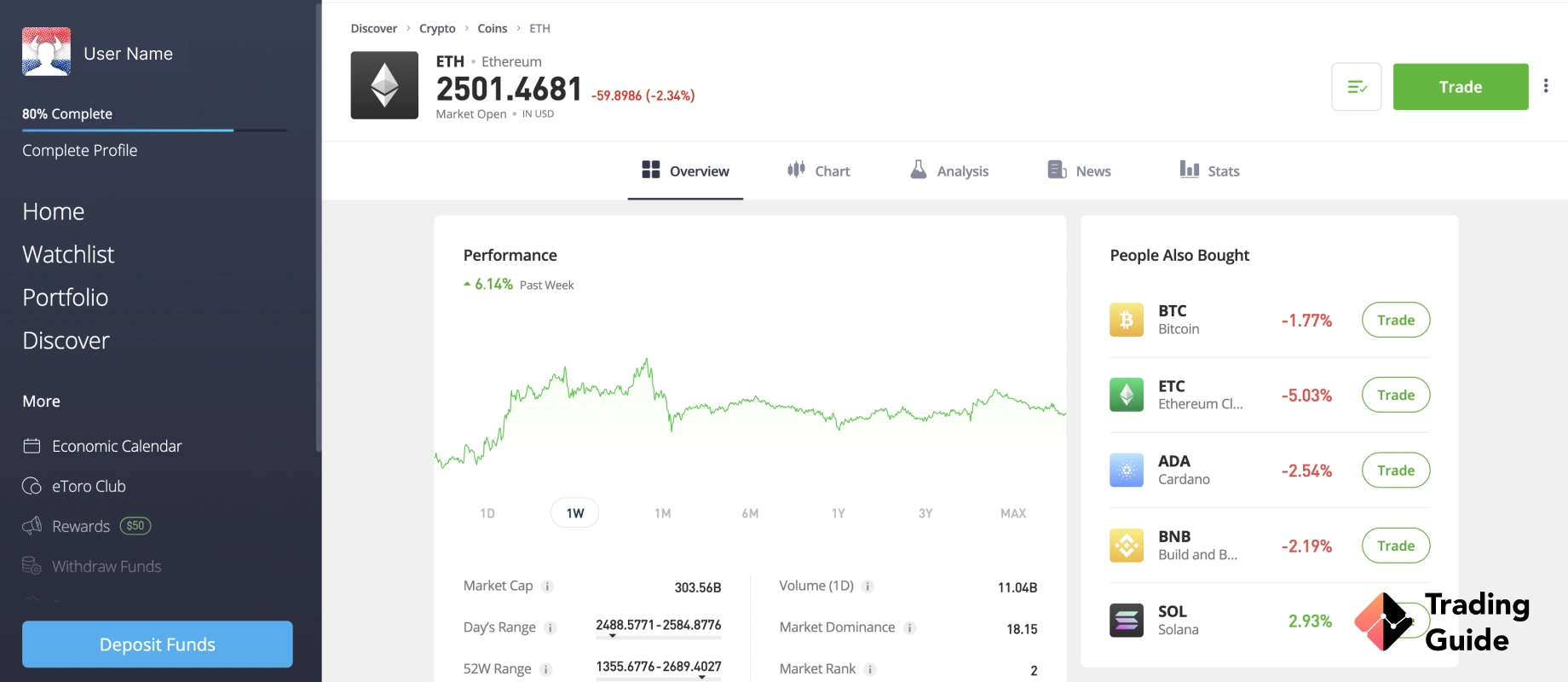
Task: Click the sidebar vertical scrollbar
Action: pos(319,227)
